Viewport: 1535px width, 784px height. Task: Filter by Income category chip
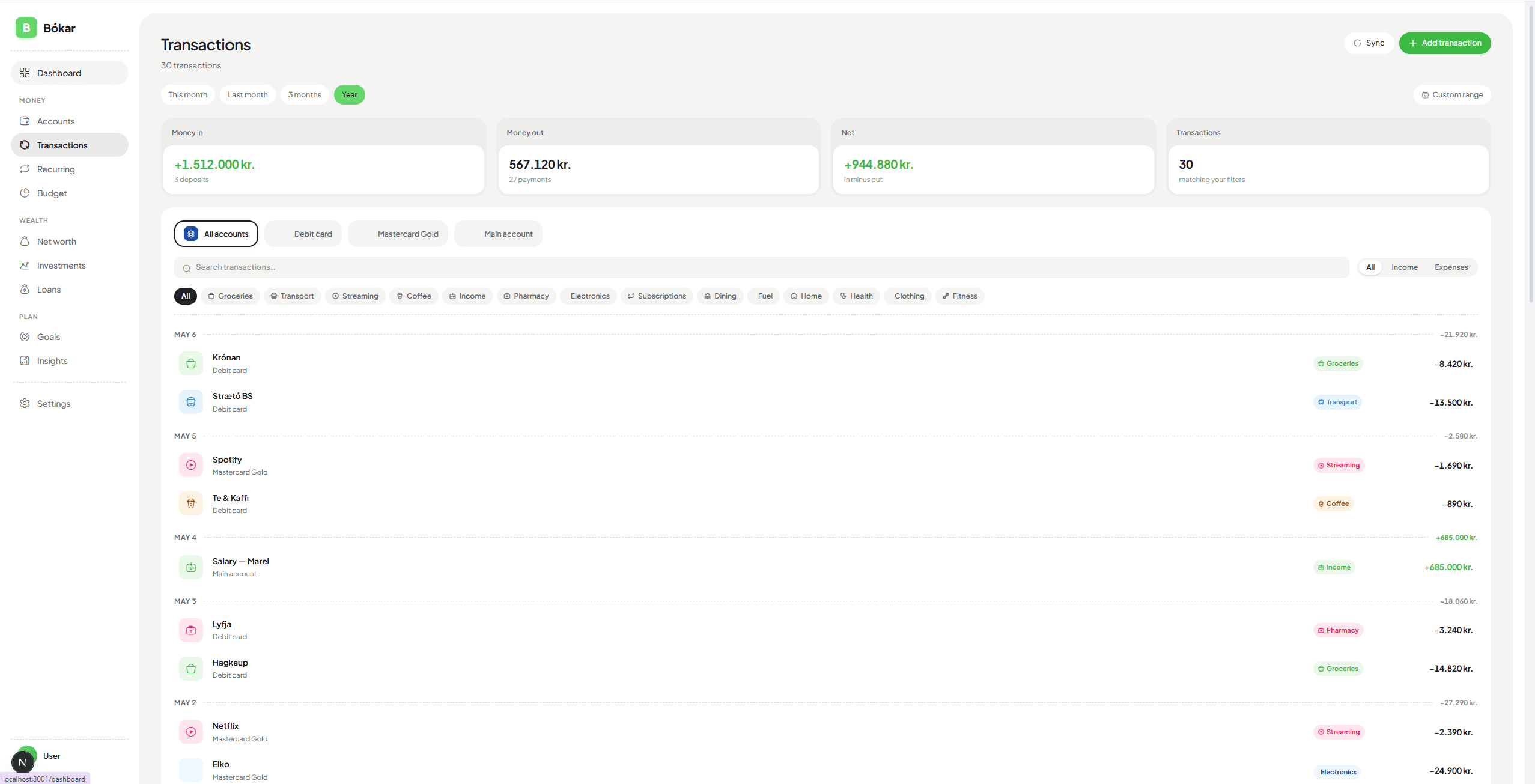(x=467, y=296)
